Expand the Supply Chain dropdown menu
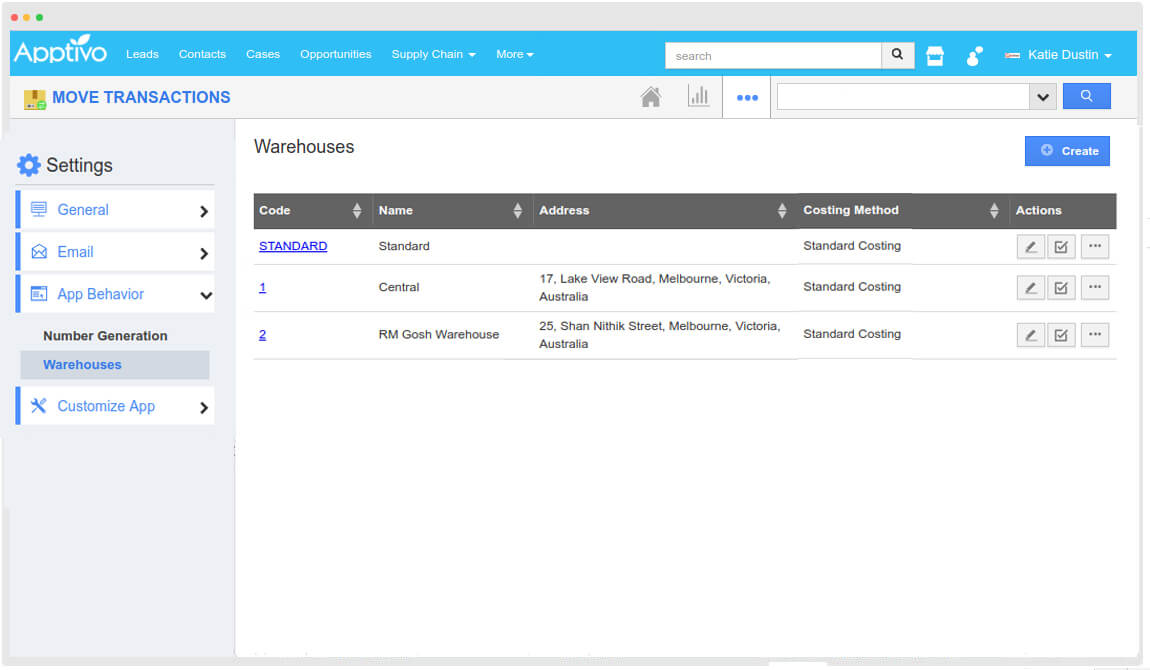 (433, 54)
